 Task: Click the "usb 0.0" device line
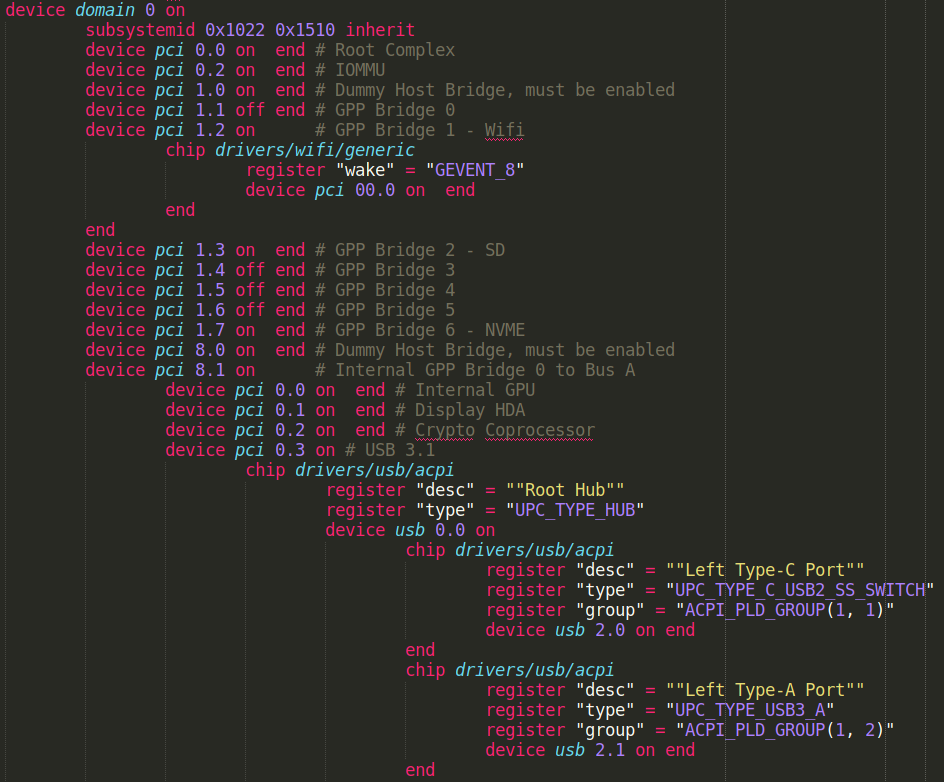411,530
